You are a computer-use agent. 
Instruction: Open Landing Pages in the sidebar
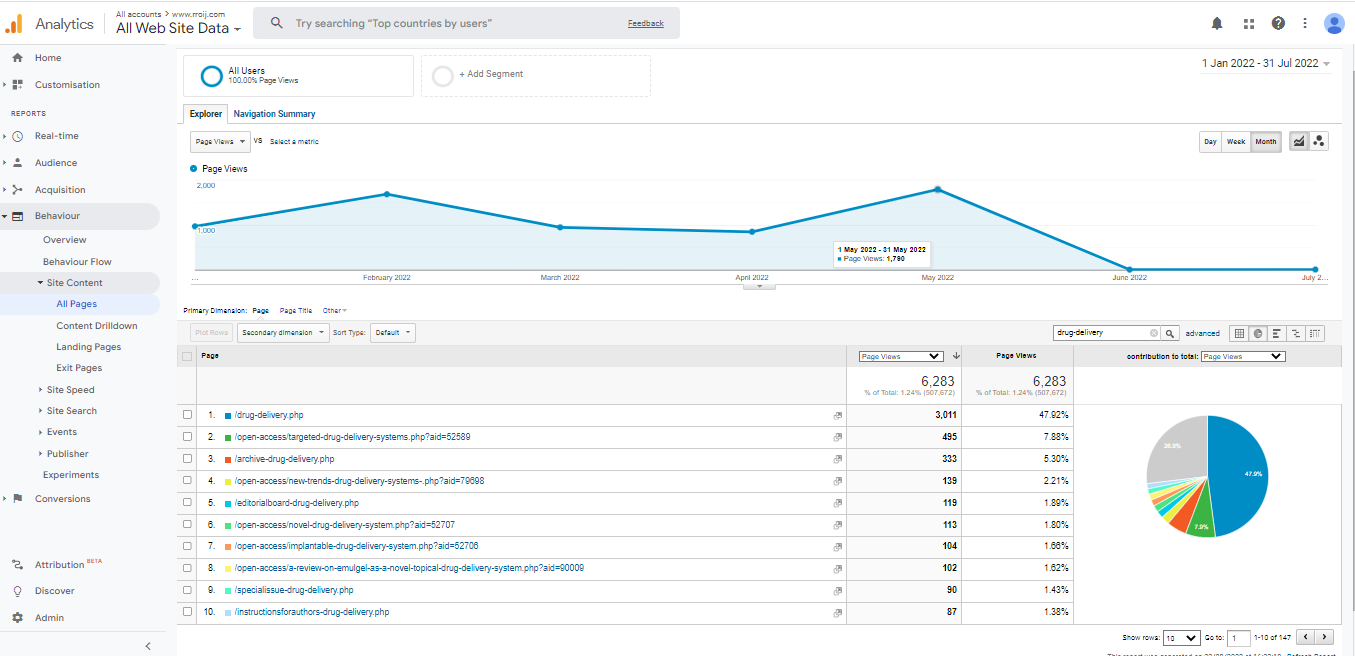point(88,347)
